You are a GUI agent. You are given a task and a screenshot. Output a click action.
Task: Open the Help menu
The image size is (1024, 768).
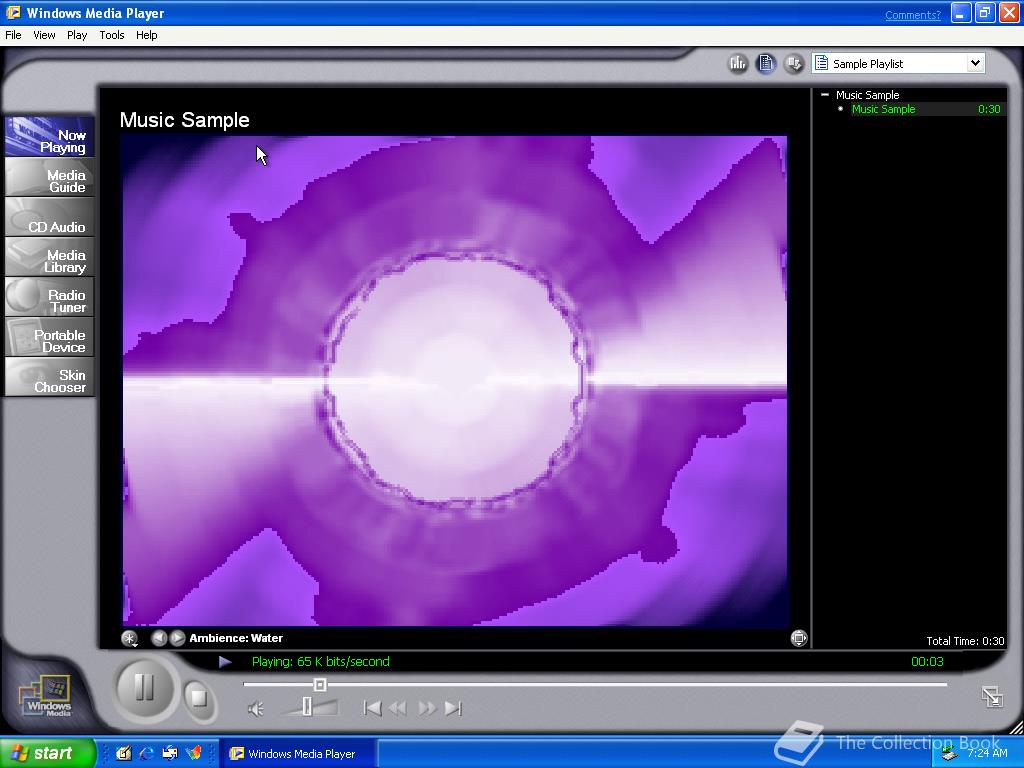tap(146, 35)
